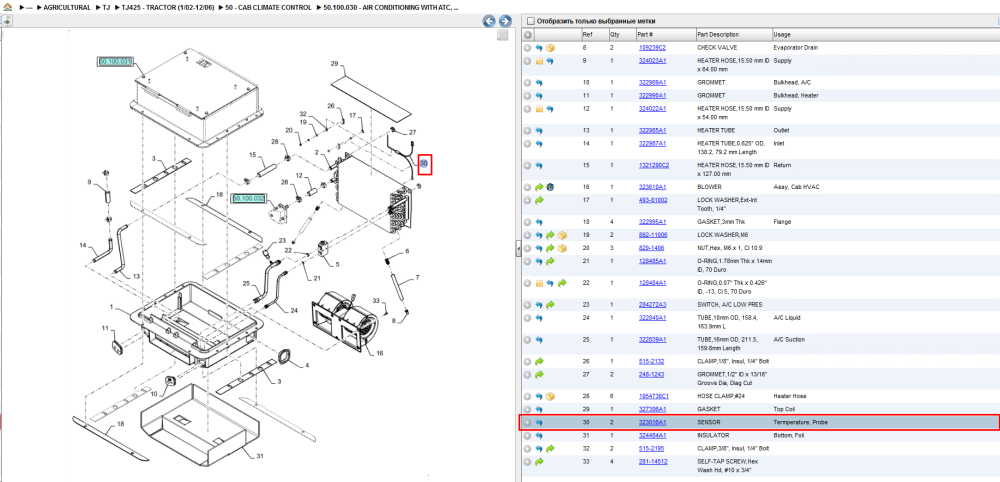
Task: Toggle 'Отобразить только выбранные метки' checkbox
Action: pyautogui.click(x=530, y=21)
